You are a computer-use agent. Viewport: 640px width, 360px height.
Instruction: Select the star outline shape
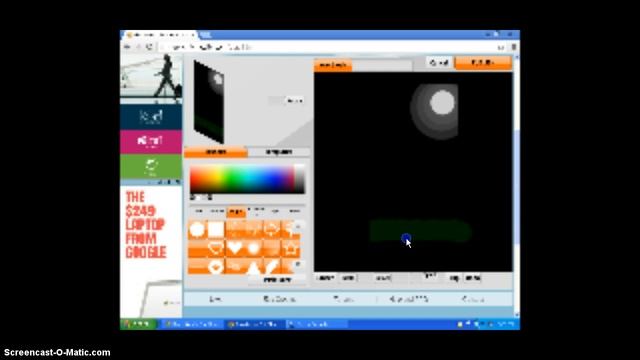coord(291,248)
